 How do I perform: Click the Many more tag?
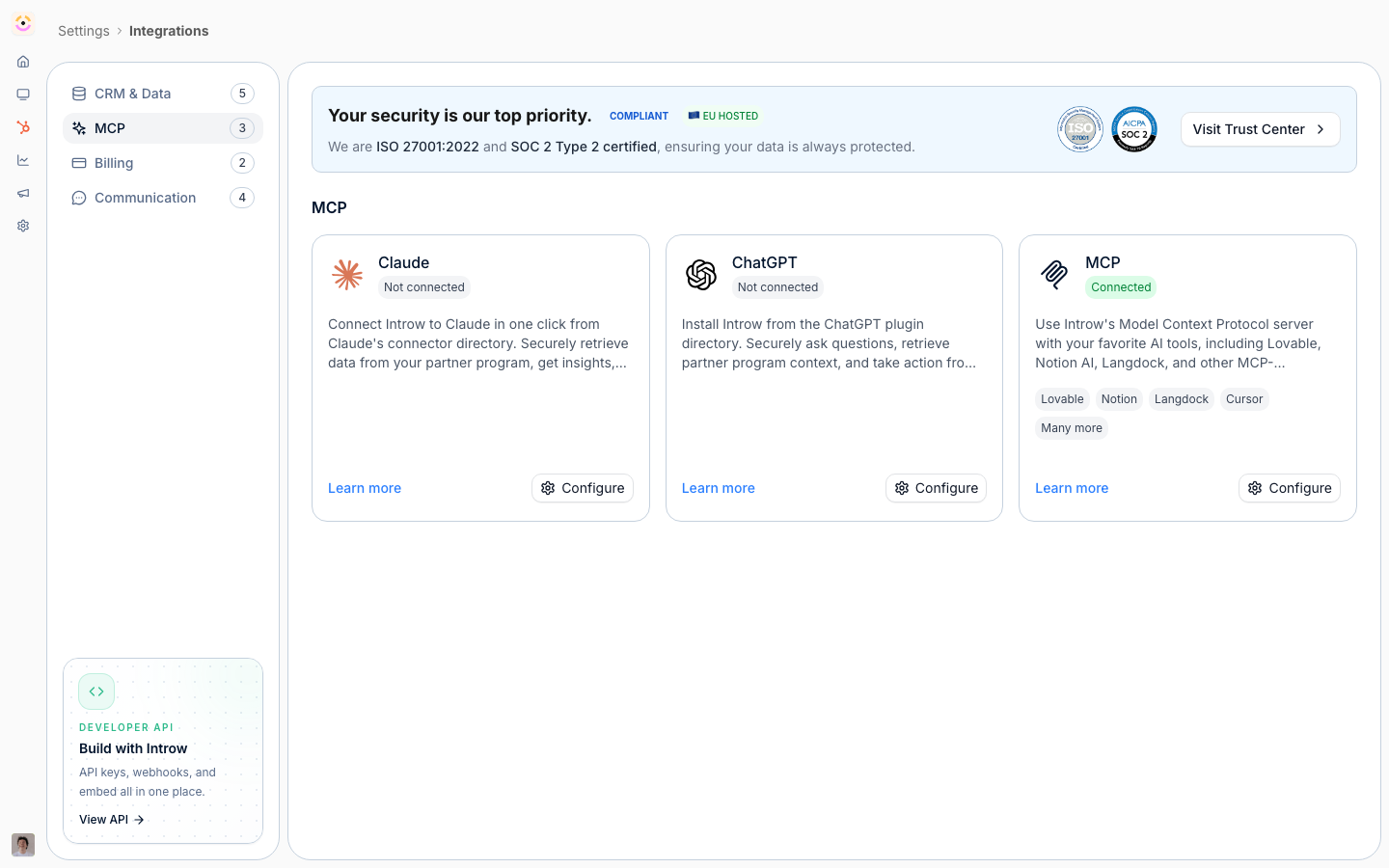tap(1072, 428)
